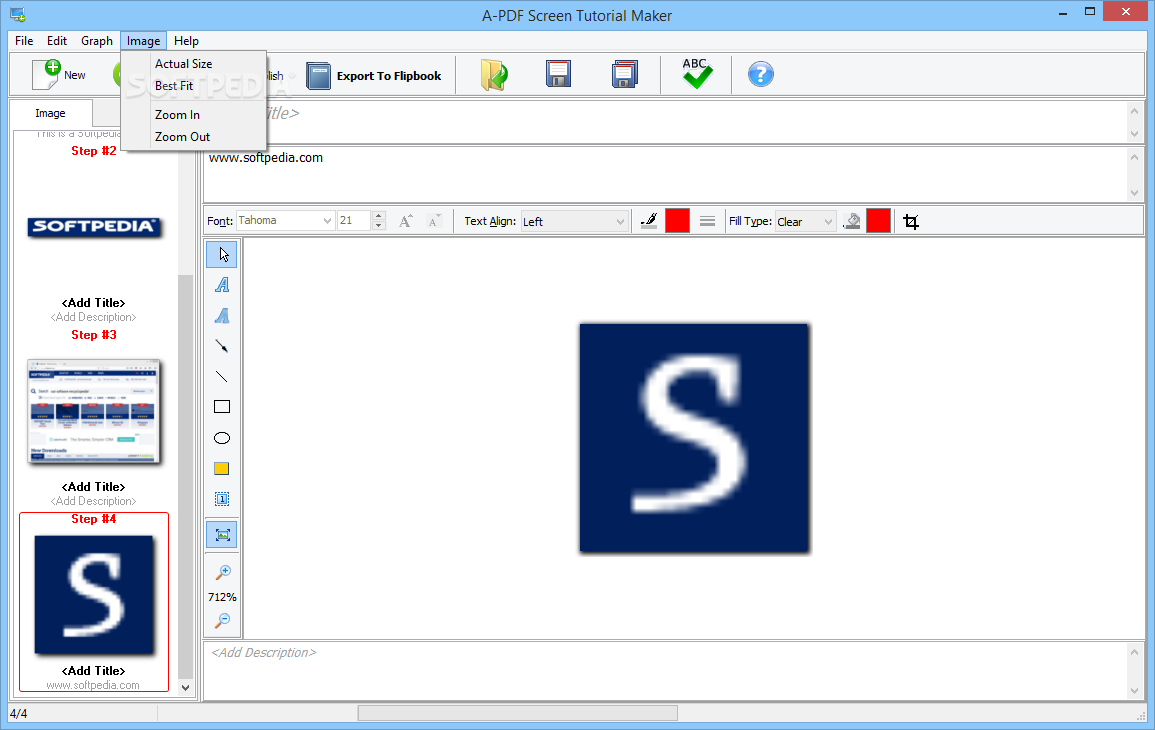Open the Edit menu

pyautogui.click(x=57, y=41)
